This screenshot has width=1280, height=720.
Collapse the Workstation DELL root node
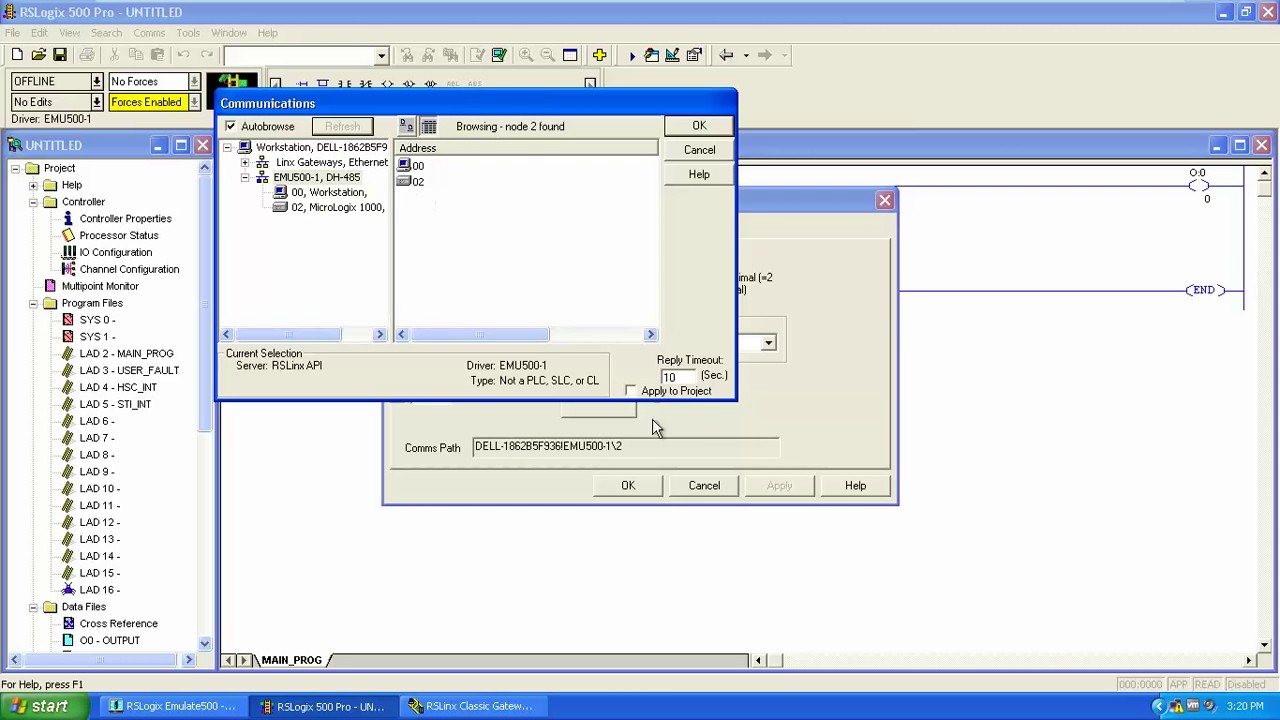[227, 147]
